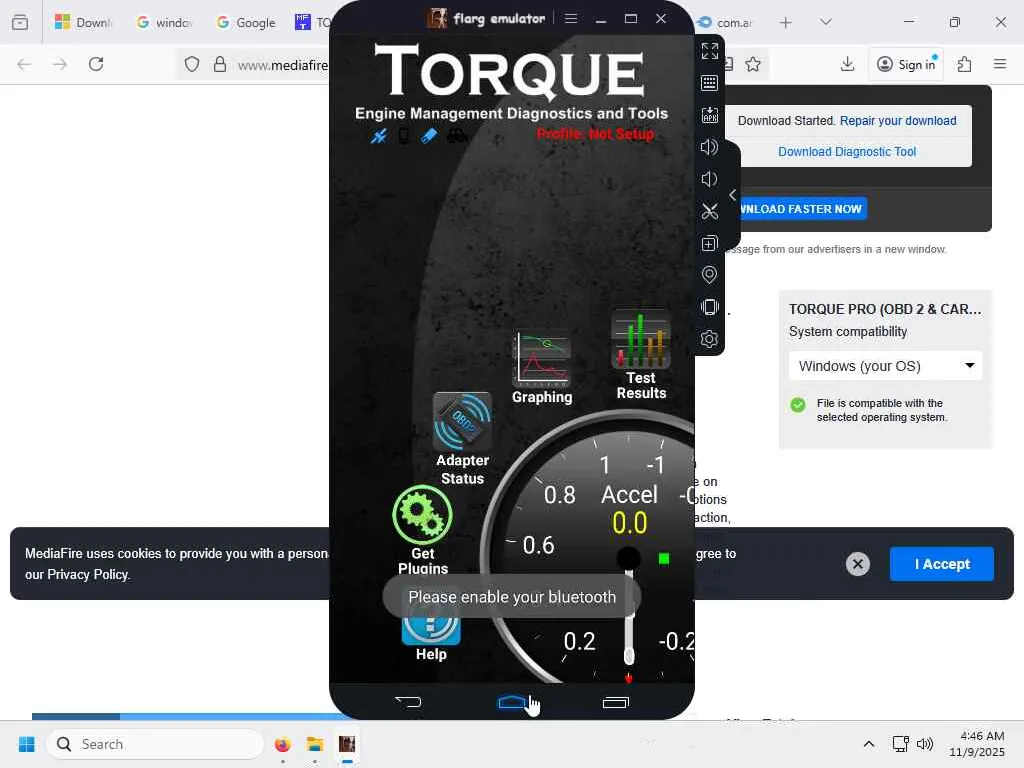Reload the page in Firefox
This screenshot has height=768, width=1024.
(x=96, y=64)
